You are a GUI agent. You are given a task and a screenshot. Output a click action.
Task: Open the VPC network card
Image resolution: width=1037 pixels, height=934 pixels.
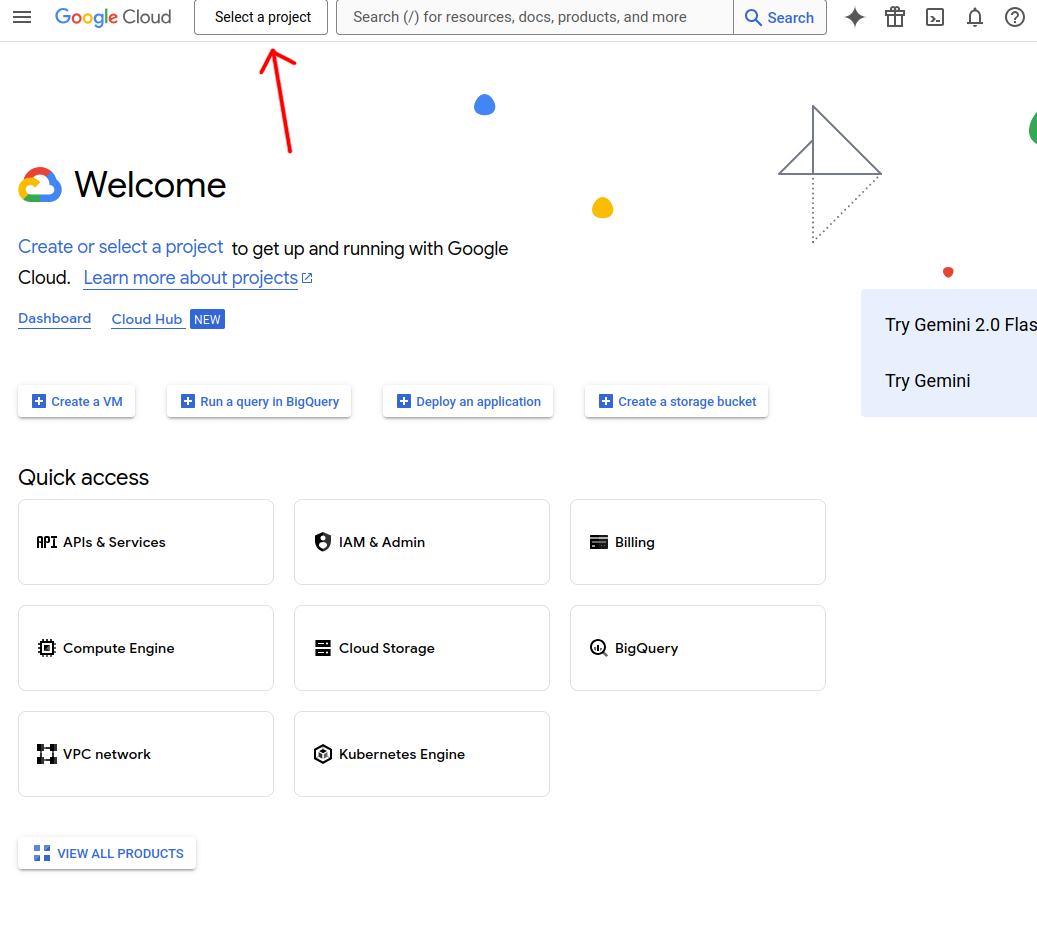point(146,754)
